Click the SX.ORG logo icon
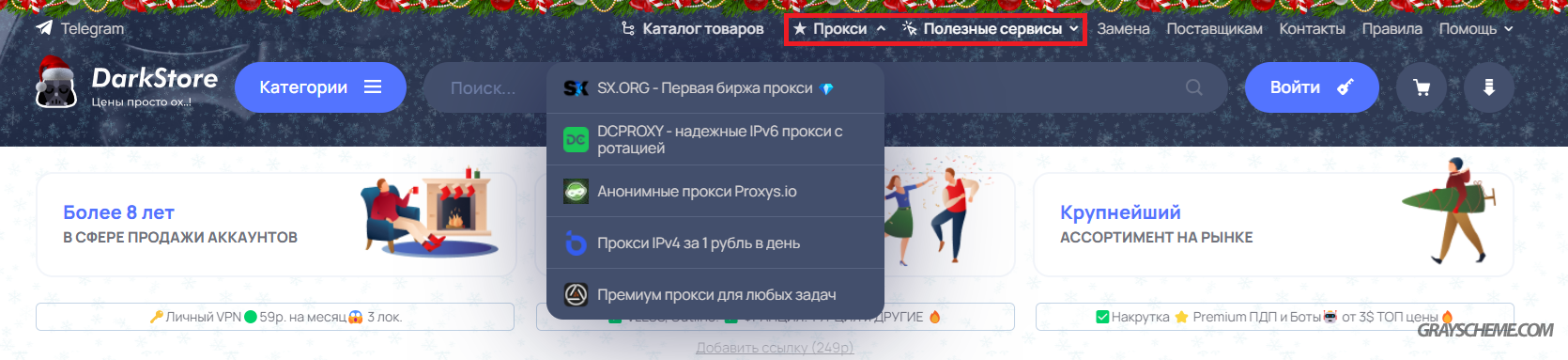Screen dimensions: 1568x360 [576, 88]
